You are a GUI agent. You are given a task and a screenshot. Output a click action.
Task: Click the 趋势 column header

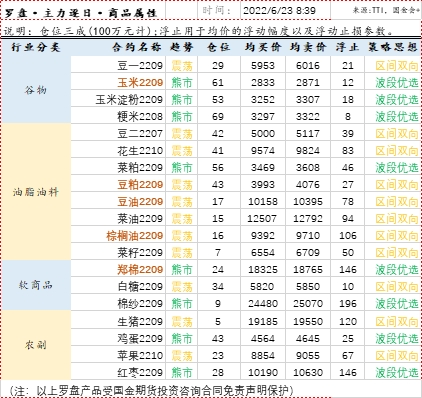click(182, 47)
